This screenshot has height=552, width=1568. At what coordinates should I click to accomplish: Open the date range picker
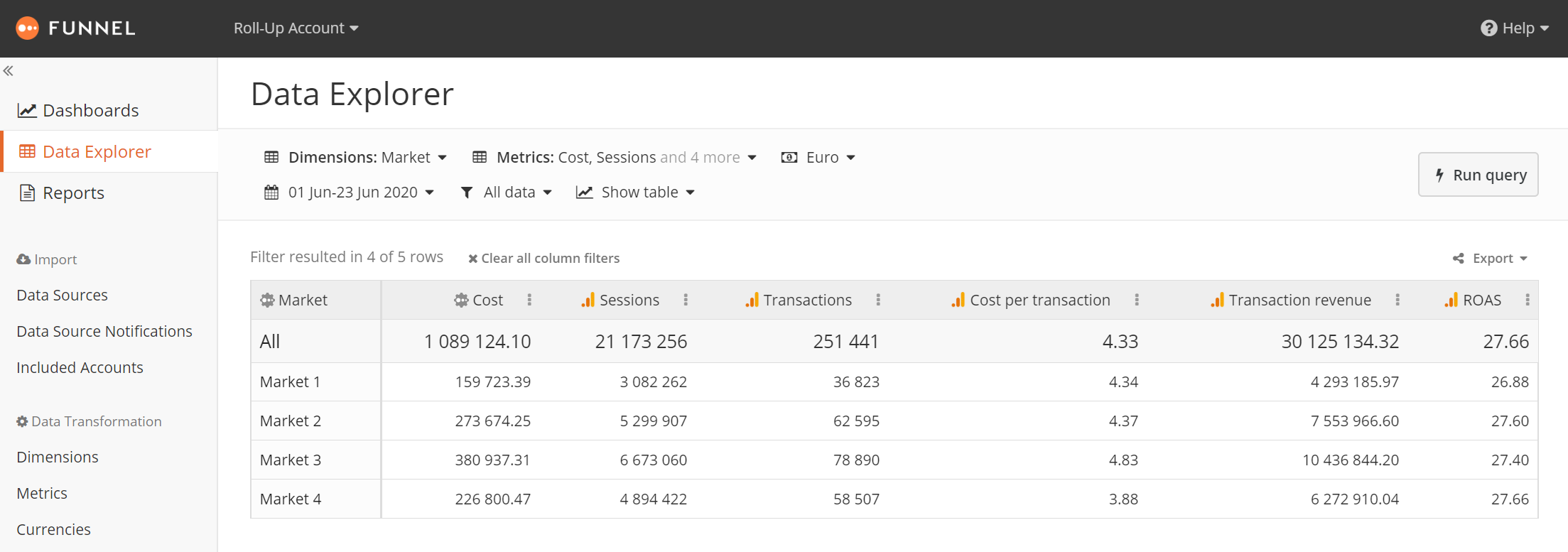tap(350, 193)
